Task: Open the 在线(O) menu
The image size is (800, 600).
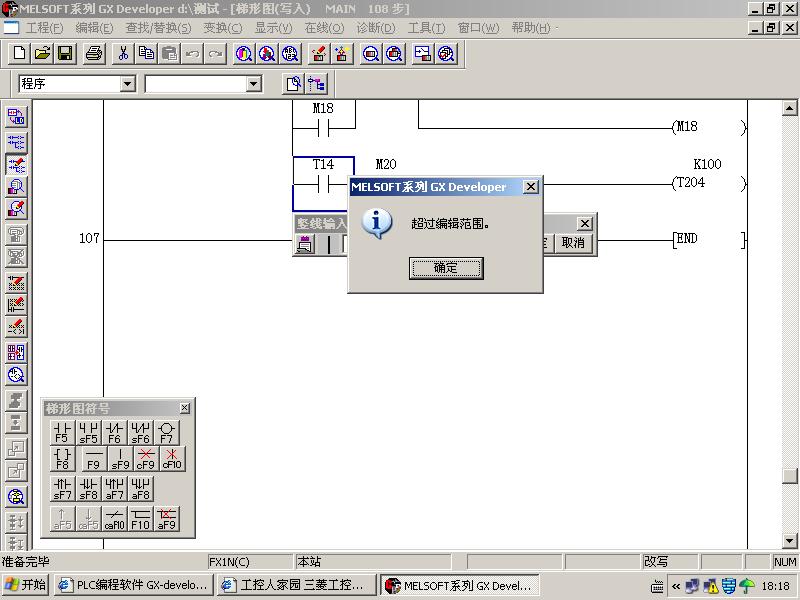Action: coord(323,28)
